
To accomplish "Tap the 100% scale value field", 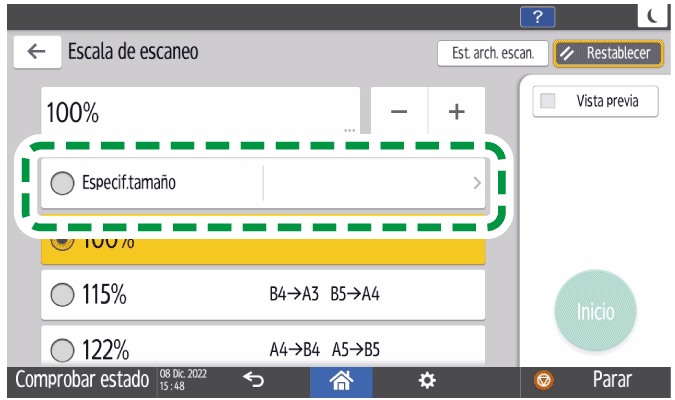I will (200, 112).
